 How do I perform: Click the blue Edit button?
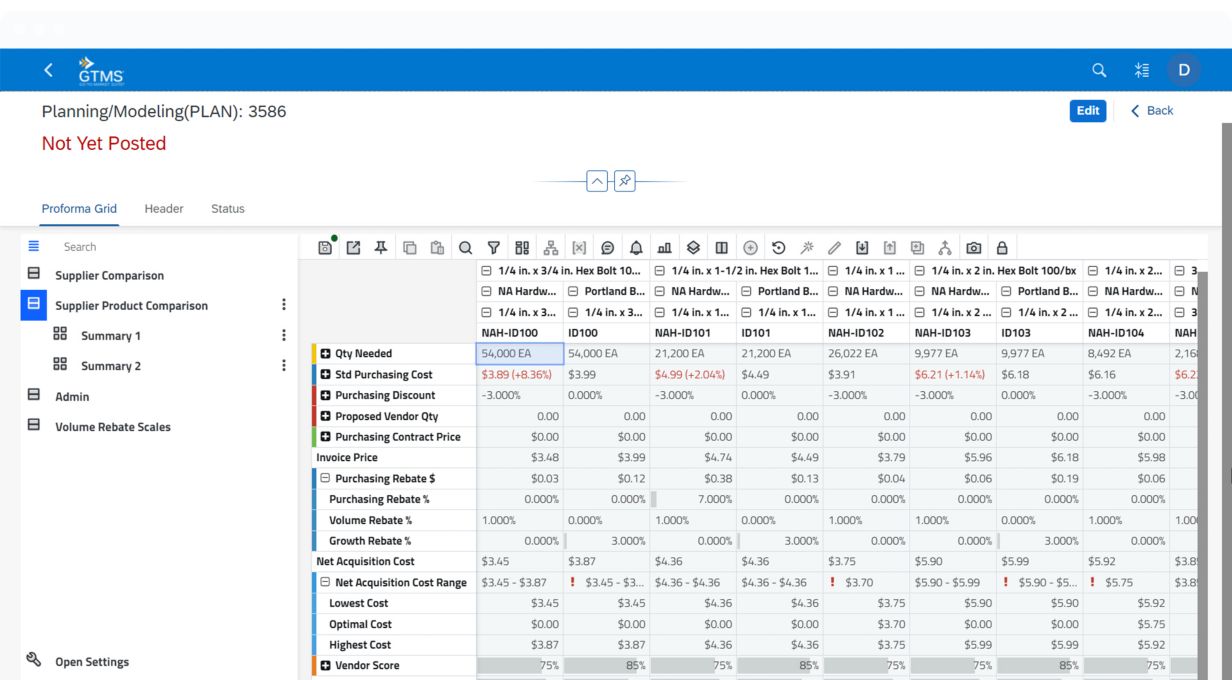pos(1087,111)
